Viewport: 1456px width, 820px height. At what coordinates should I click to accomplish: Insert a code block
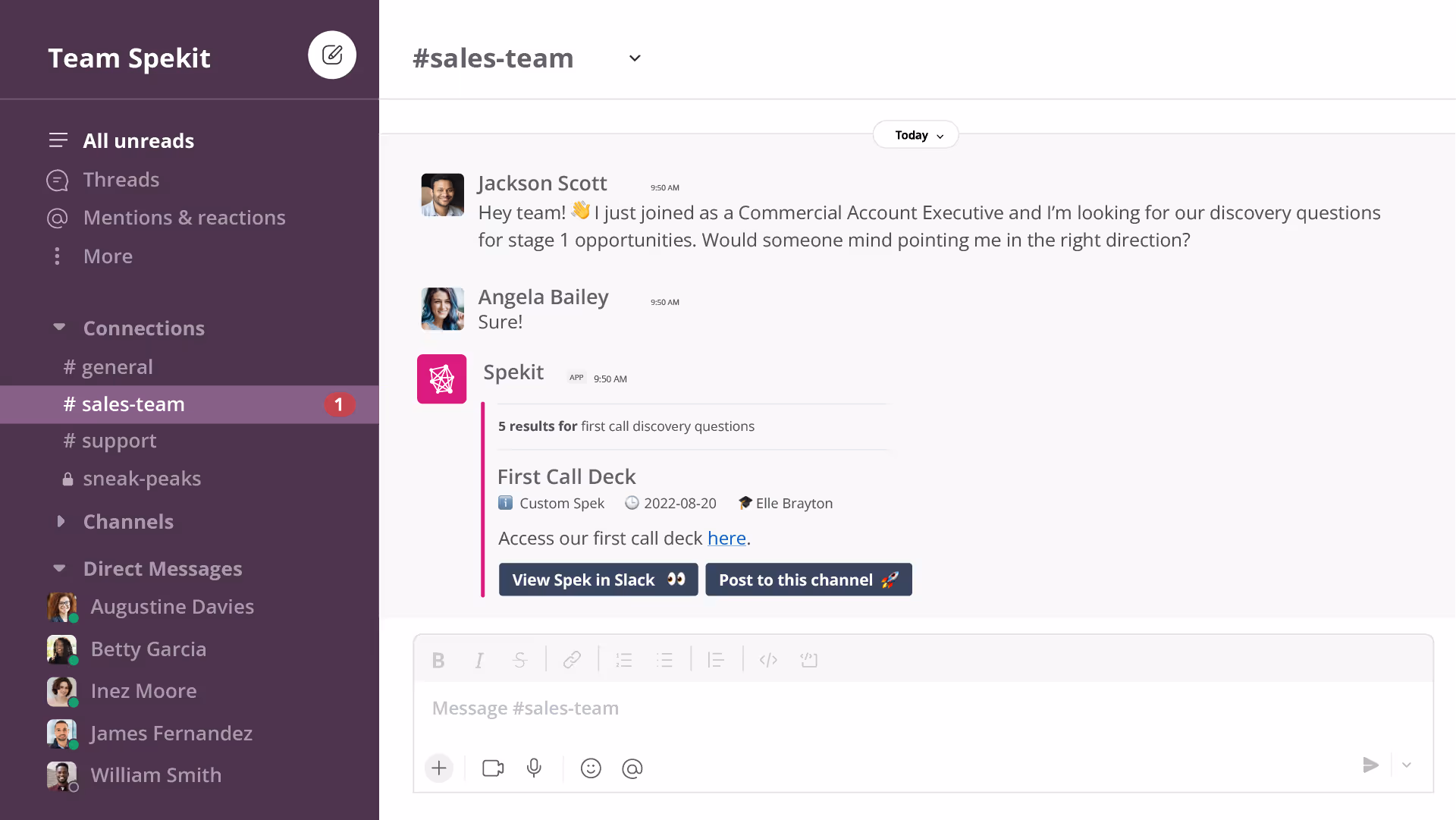(809, 660)
